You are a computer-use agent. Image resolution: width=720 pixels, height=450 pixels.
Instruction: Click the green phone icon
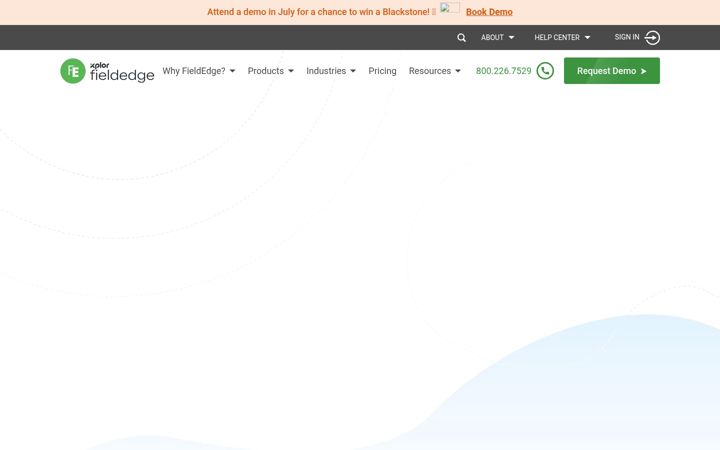click(545, 71)
